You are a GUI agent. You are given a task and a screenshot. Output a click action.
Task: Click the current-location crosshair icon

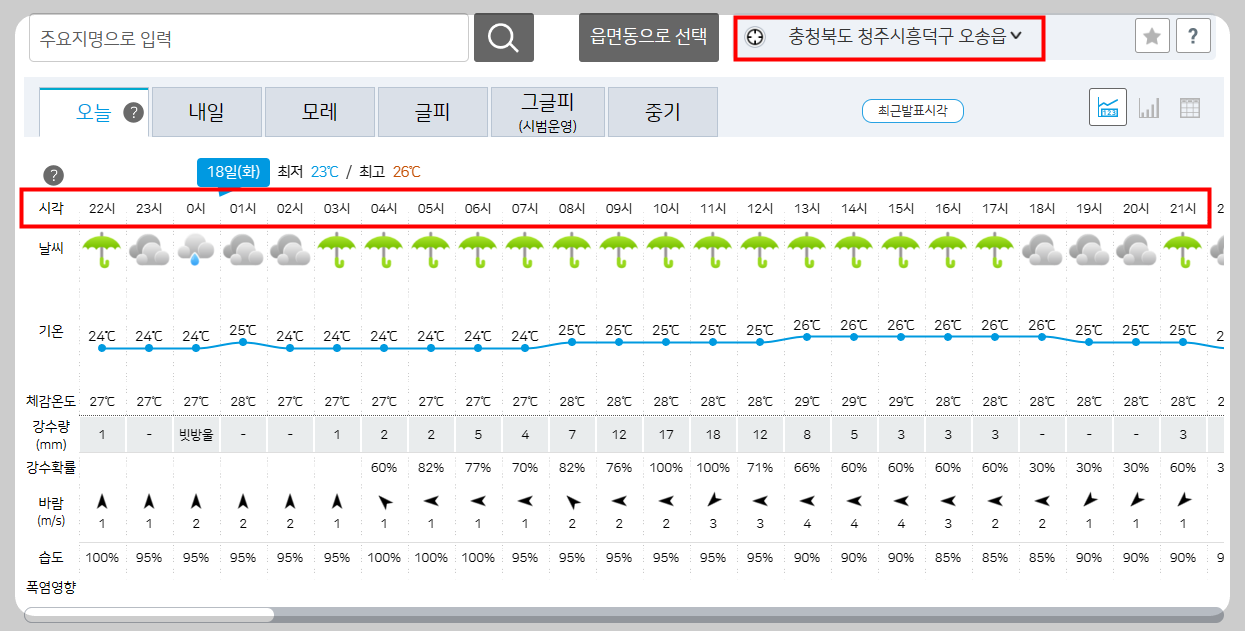tap(755, 38)
